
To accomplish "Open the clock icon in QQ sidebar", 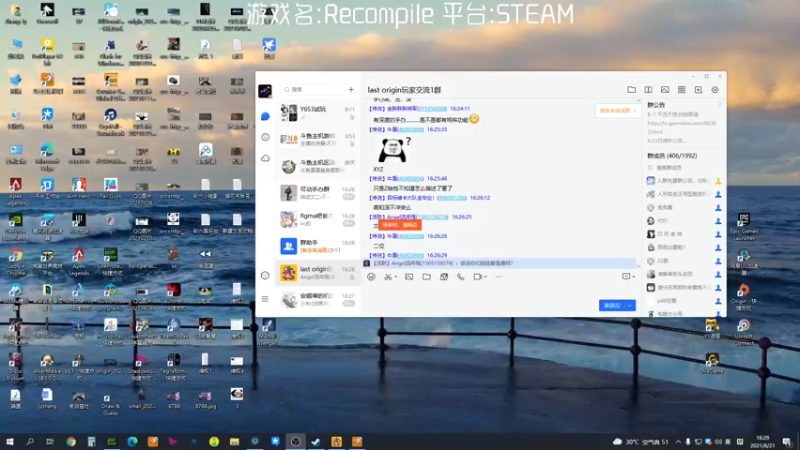I will [x=265, y=137].
